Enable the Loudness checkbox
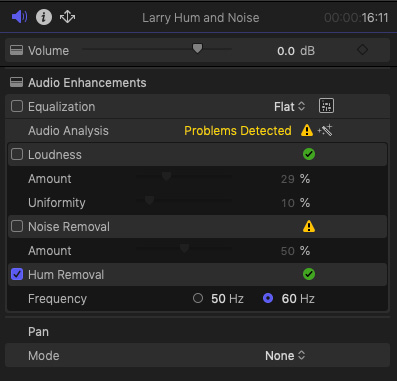The image size is (397, 381). click(17, 154)
